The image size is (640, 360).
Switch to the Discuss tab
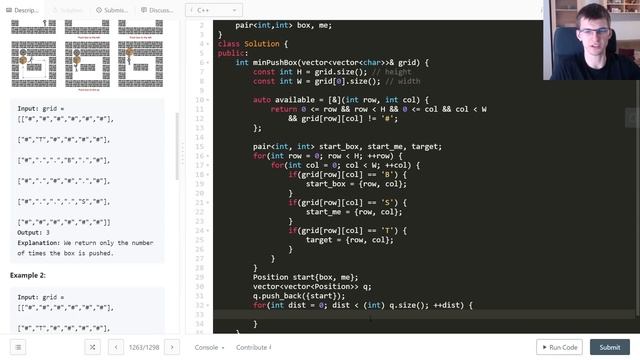pos(157,10)
